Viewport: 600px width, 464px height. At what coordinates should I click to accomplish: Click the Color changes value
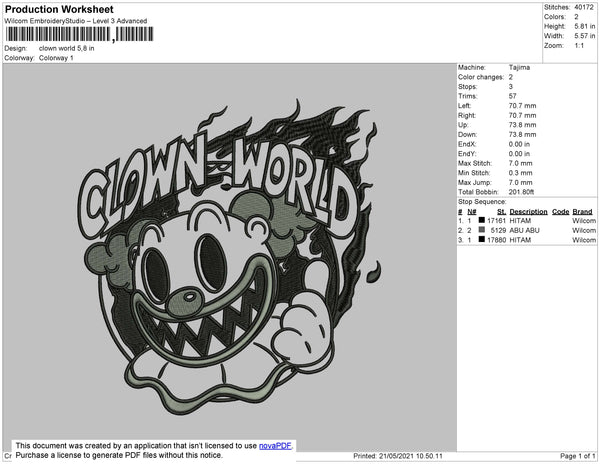tap(511, 77)
